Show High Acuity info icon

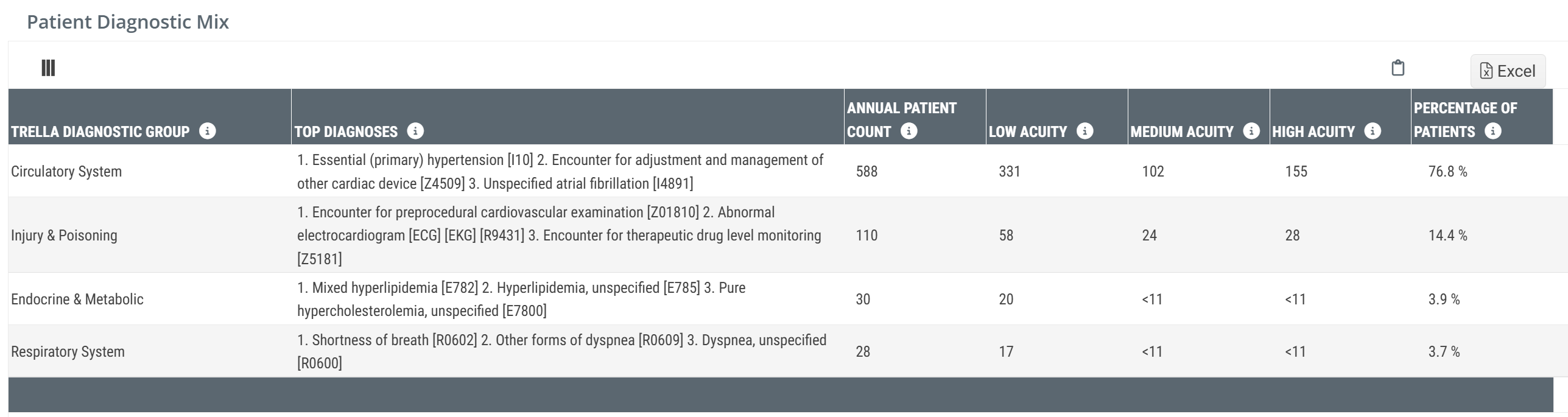1373,131
